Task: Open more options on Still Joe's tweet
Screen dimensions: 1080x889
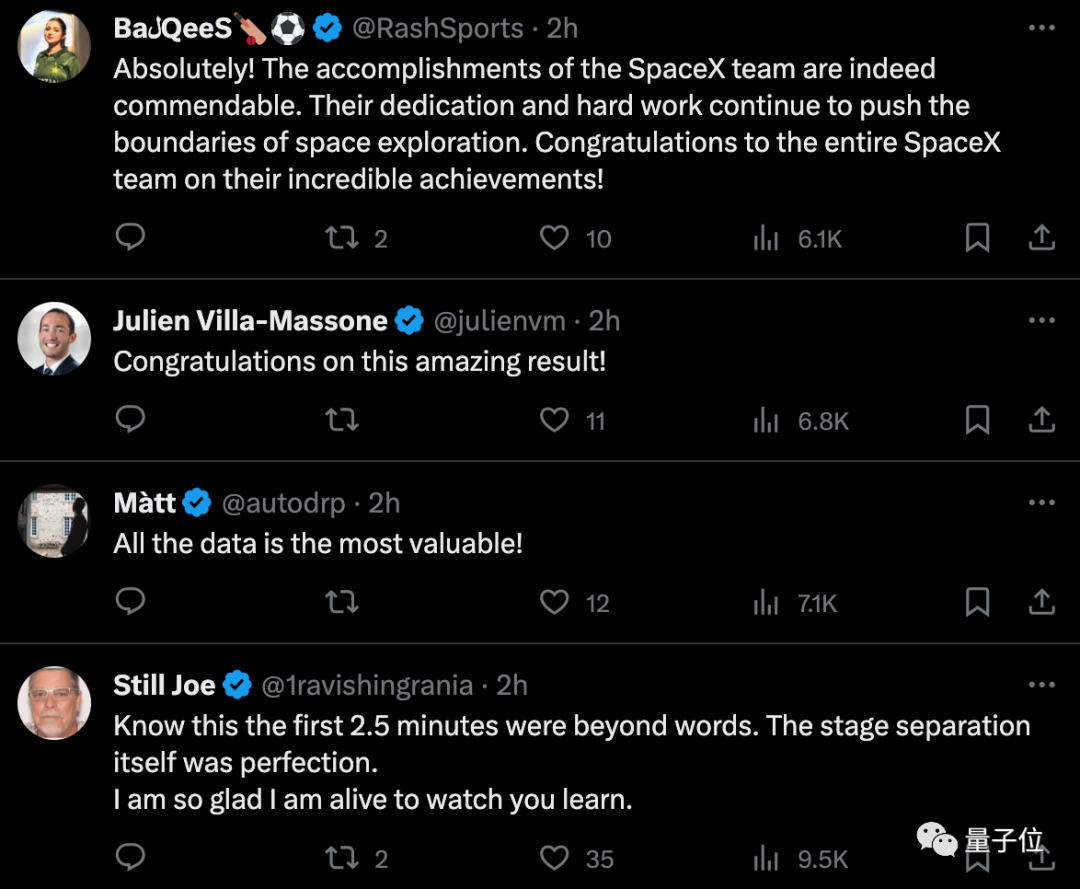Action: tap(1042, 685)
